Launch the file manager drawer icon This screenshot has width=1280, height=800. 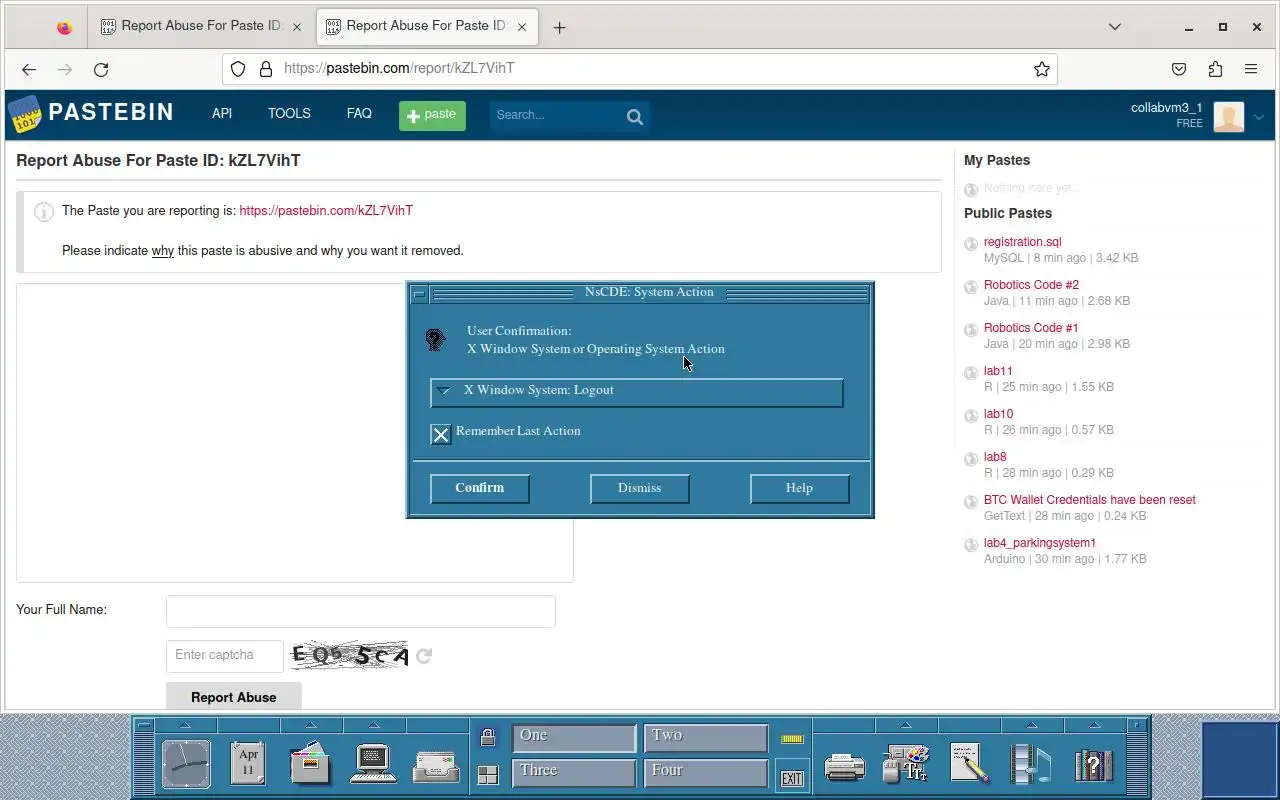(x=310, y=764)
